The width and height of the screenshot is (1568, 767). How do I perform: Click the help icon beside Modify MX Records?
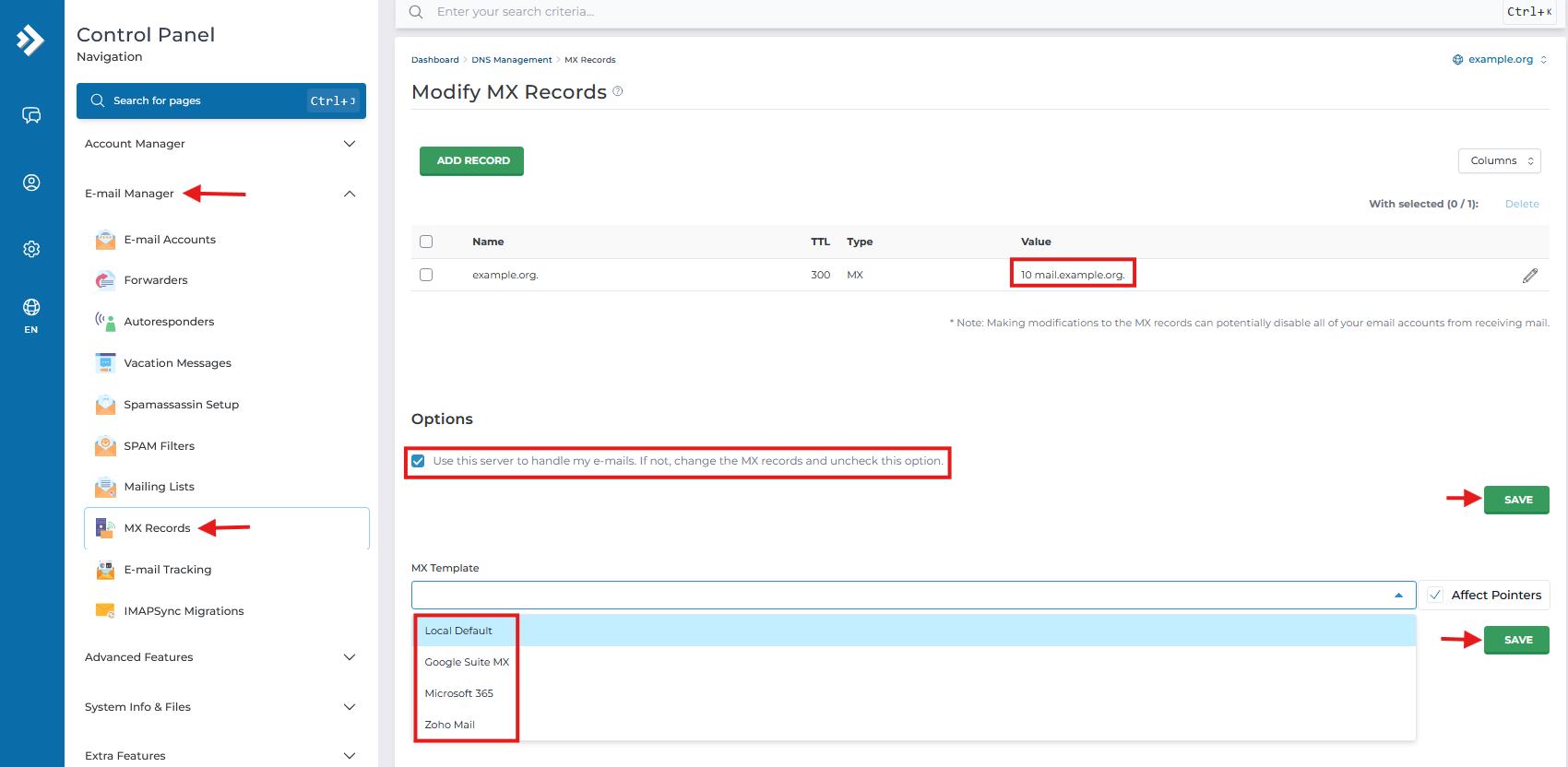(x=618, y=91)
